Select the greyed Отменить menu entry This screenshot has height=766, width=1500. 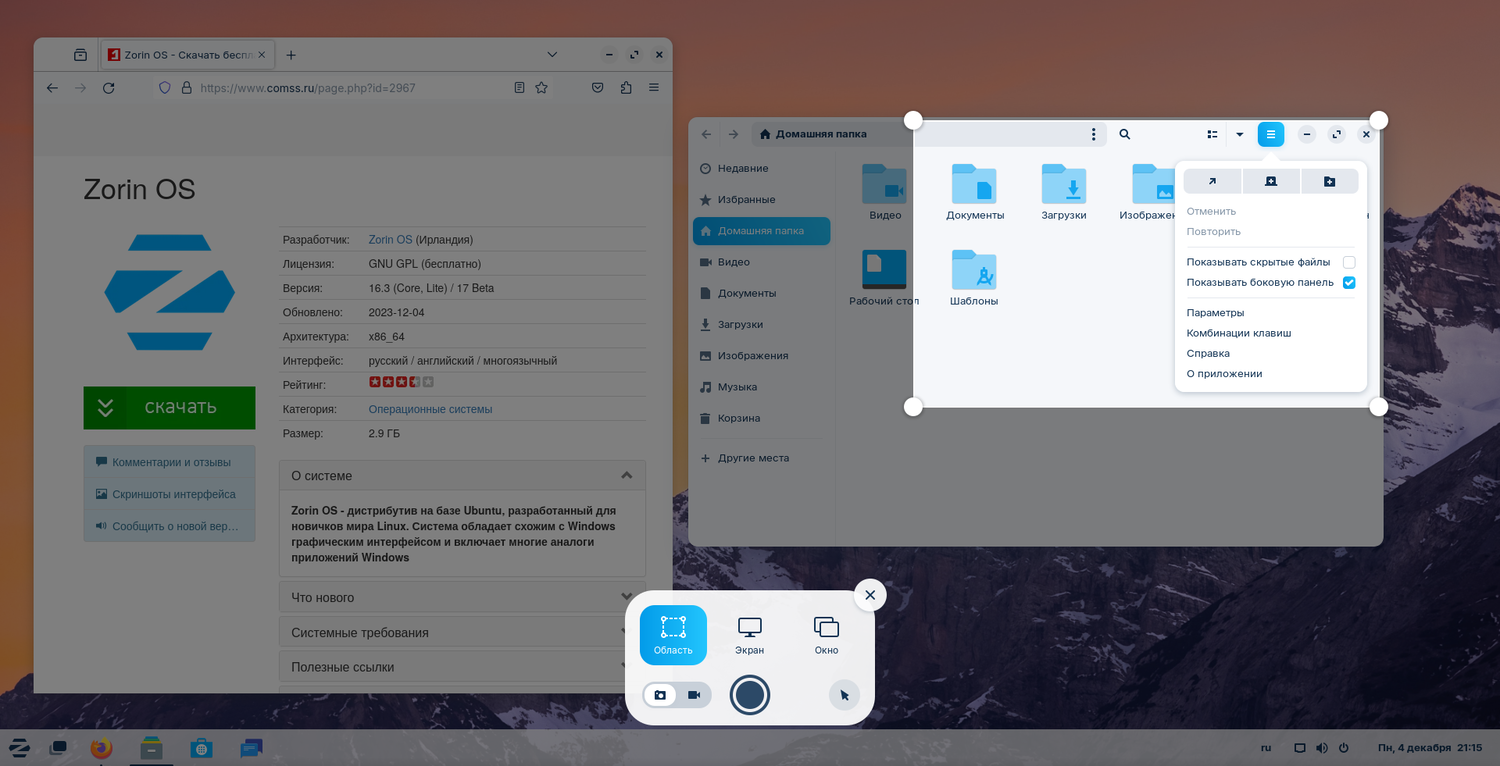pos(1211,211)
